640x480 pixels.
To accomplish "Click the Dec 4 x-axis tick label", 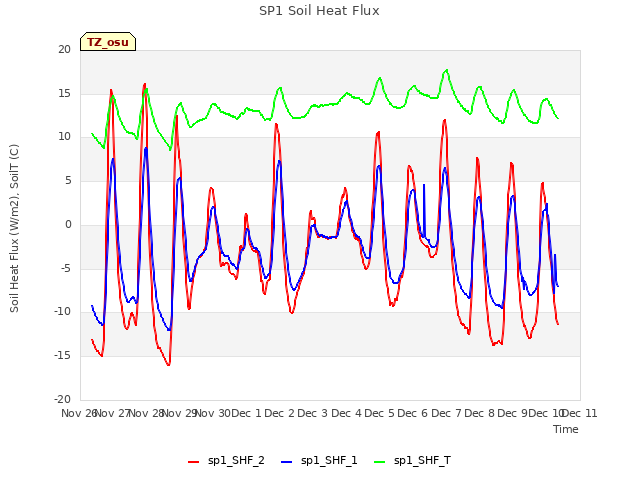I will (346, 413).
